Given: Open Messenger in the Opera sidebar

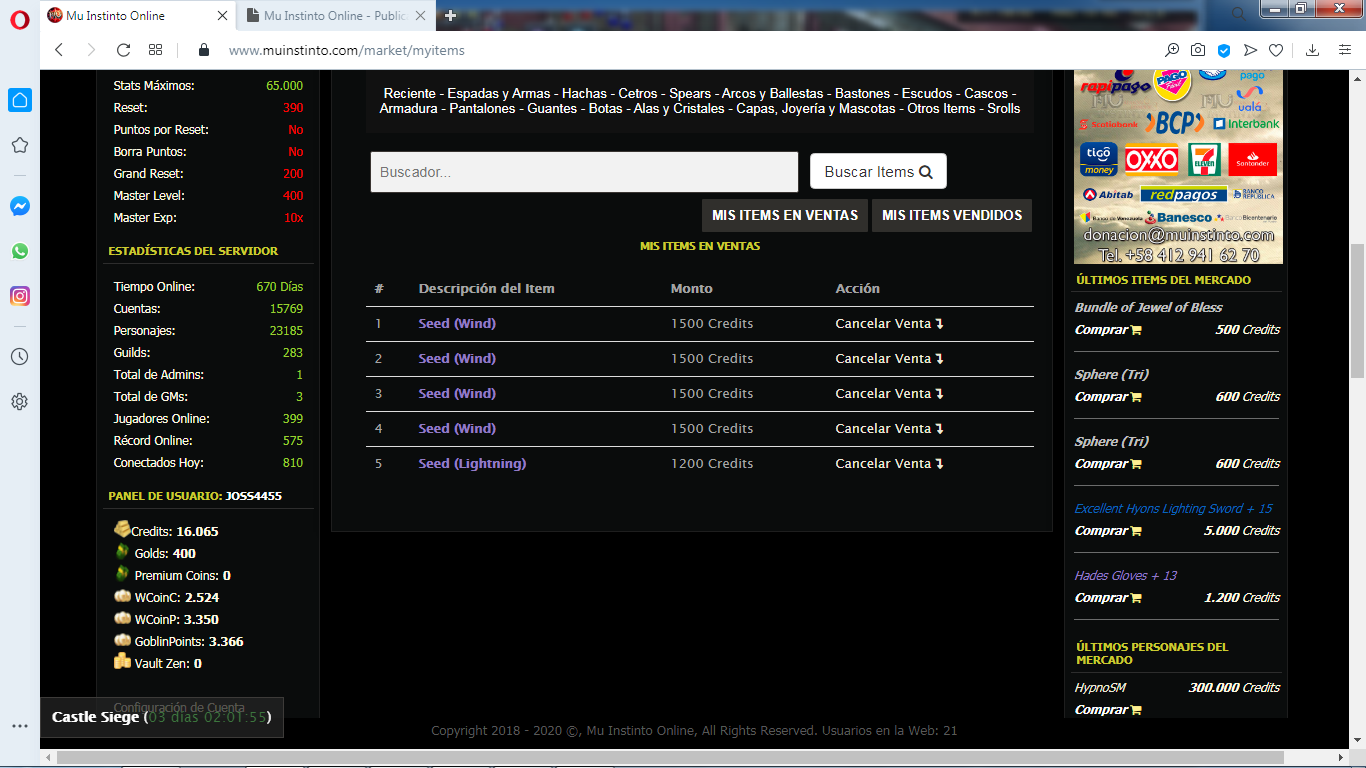Looking at the screenshot, I should [x=20, y=206].
